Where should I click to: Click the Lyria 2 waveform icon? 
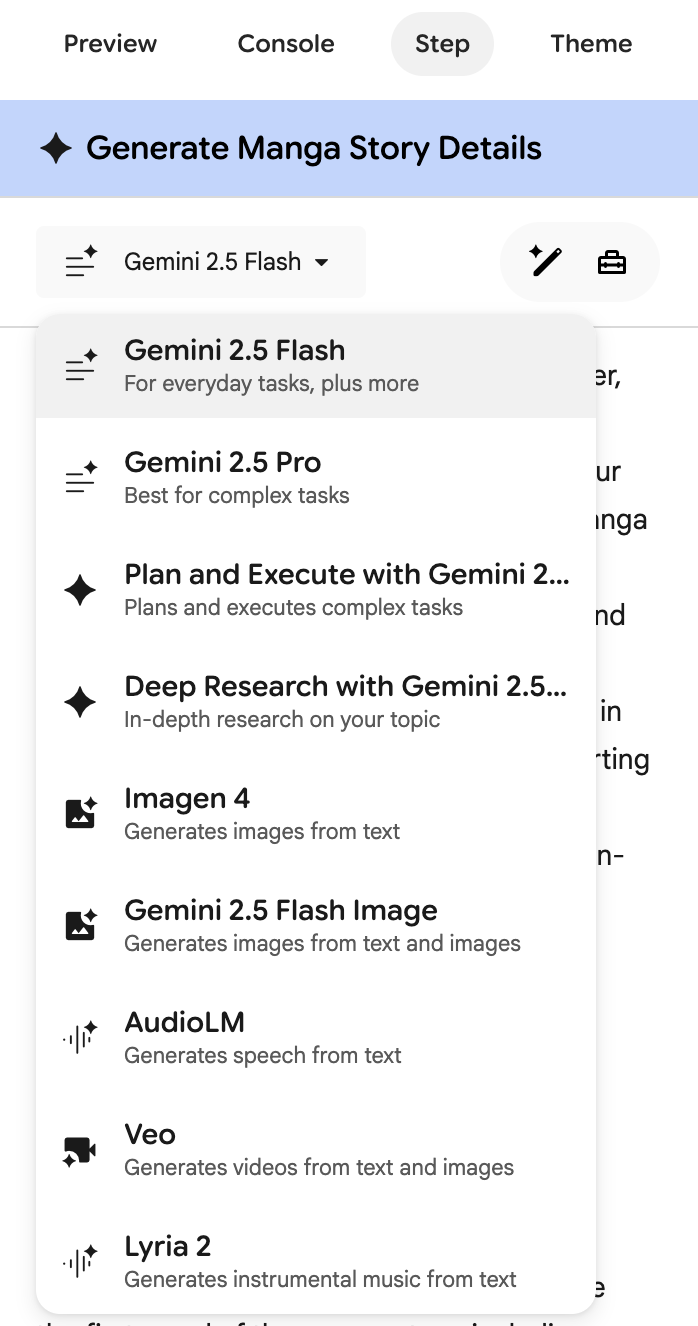80,1262
